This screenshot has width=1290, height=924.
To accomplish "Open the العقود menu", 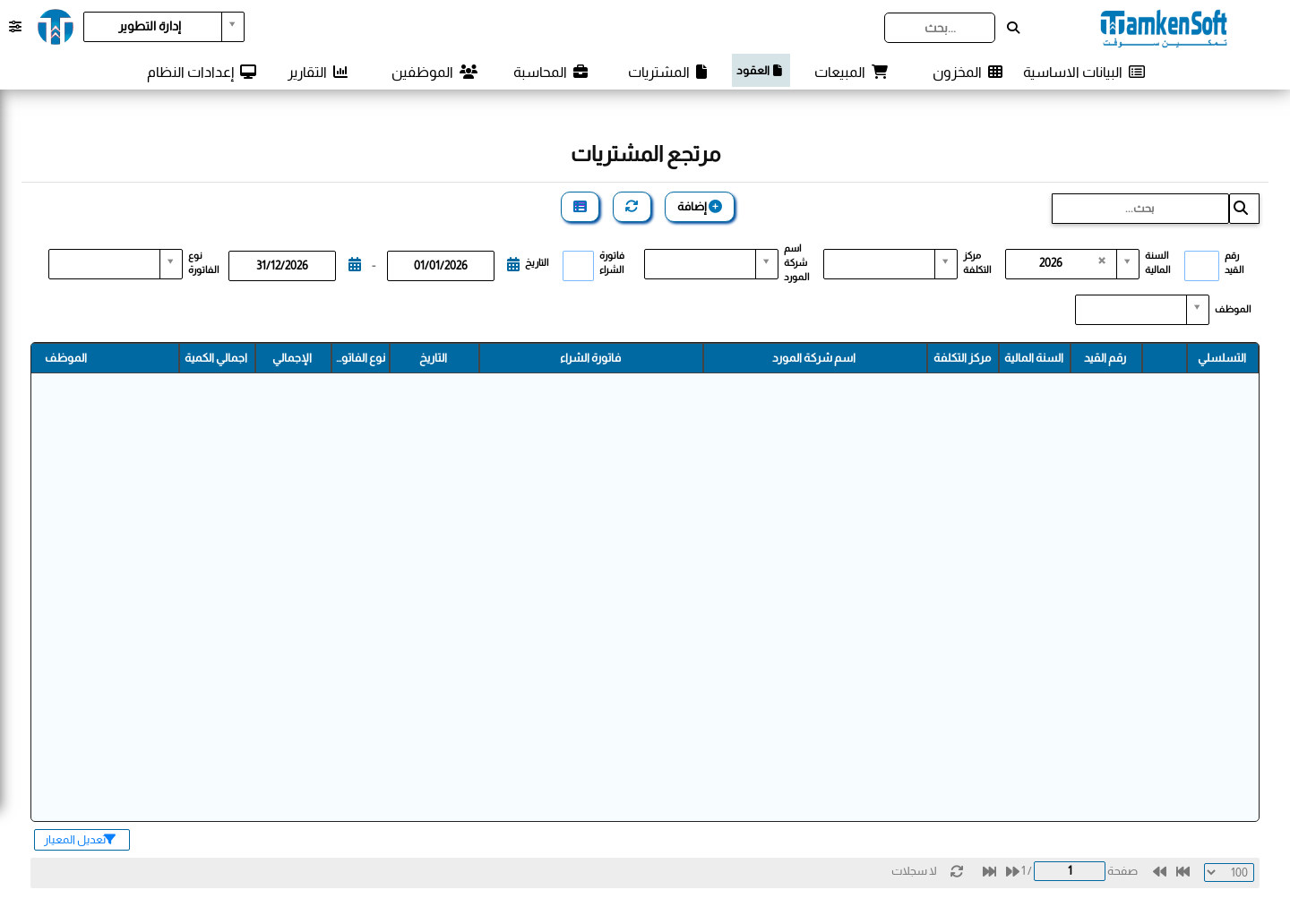I will 761,70.
